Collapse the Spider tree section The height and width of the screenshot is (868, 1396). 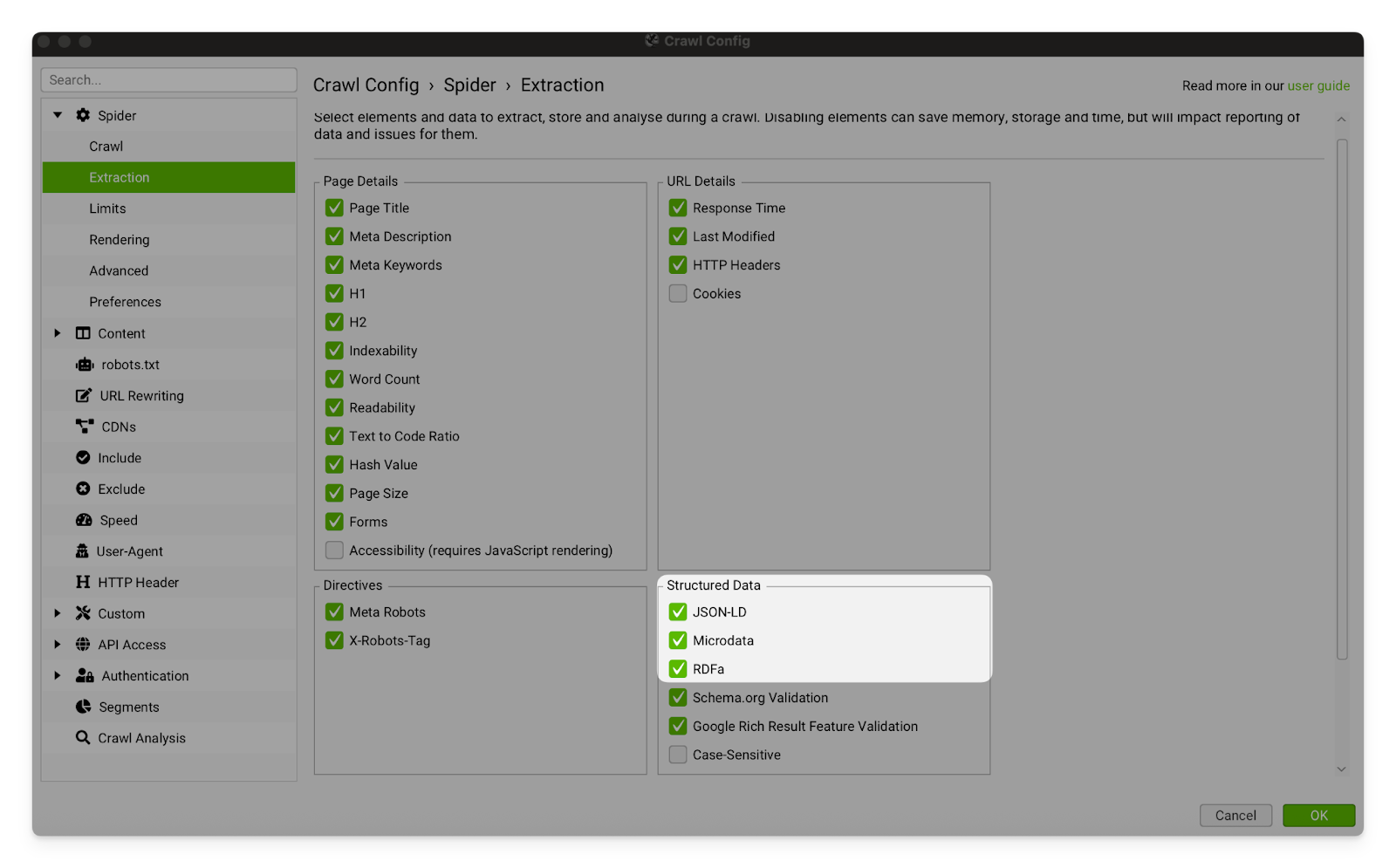point(58,115)
